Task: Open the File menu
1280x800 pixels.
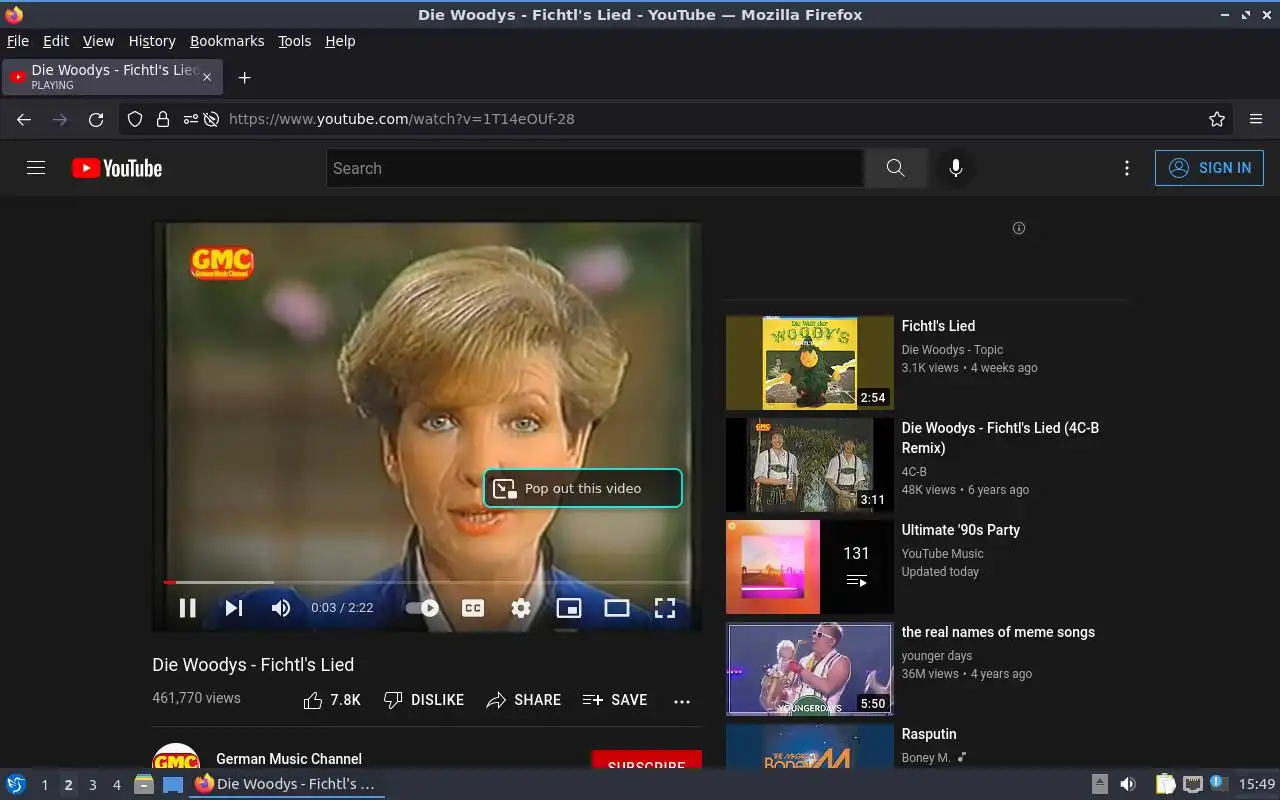Action: pyautogui.click(x=18, y=41)
